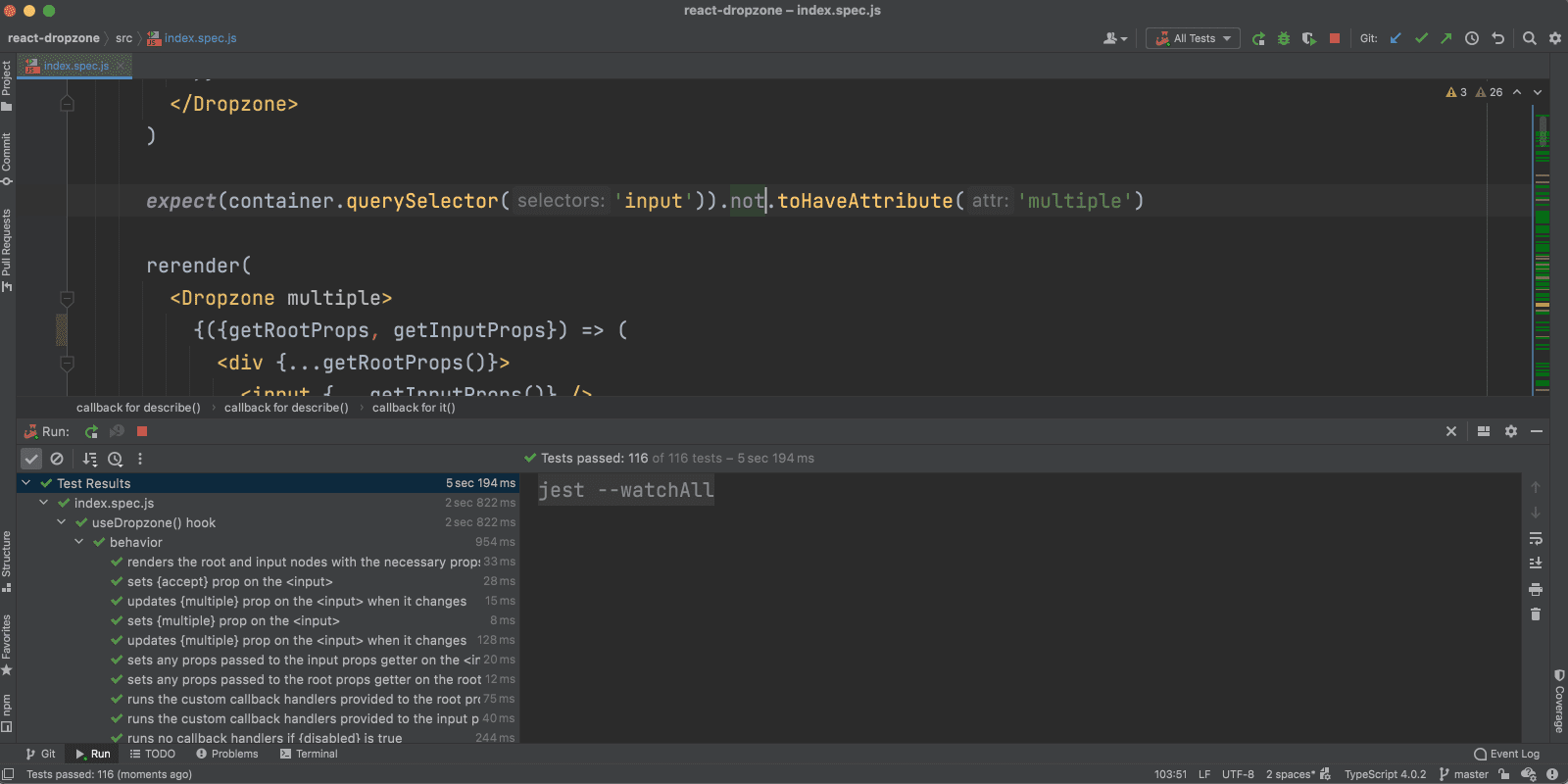Open All Tests run configuration dropdown
Screen dimensions: 1568x784
(1193, 38)
